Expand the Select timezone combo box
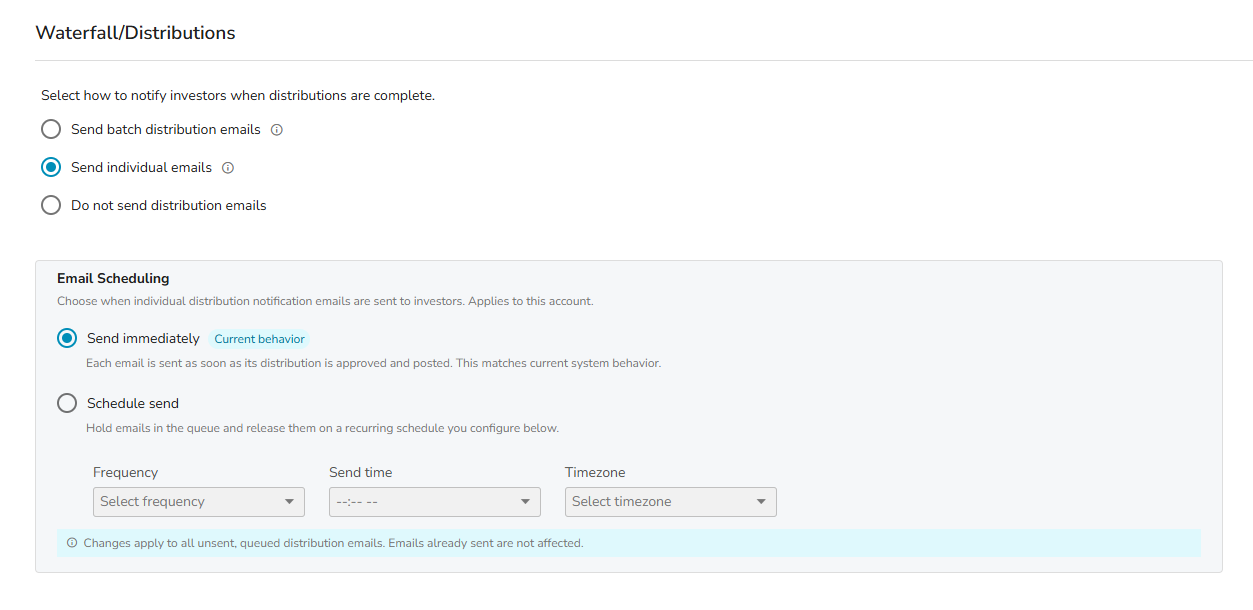1253x610 pixels. tap(671, 502)
